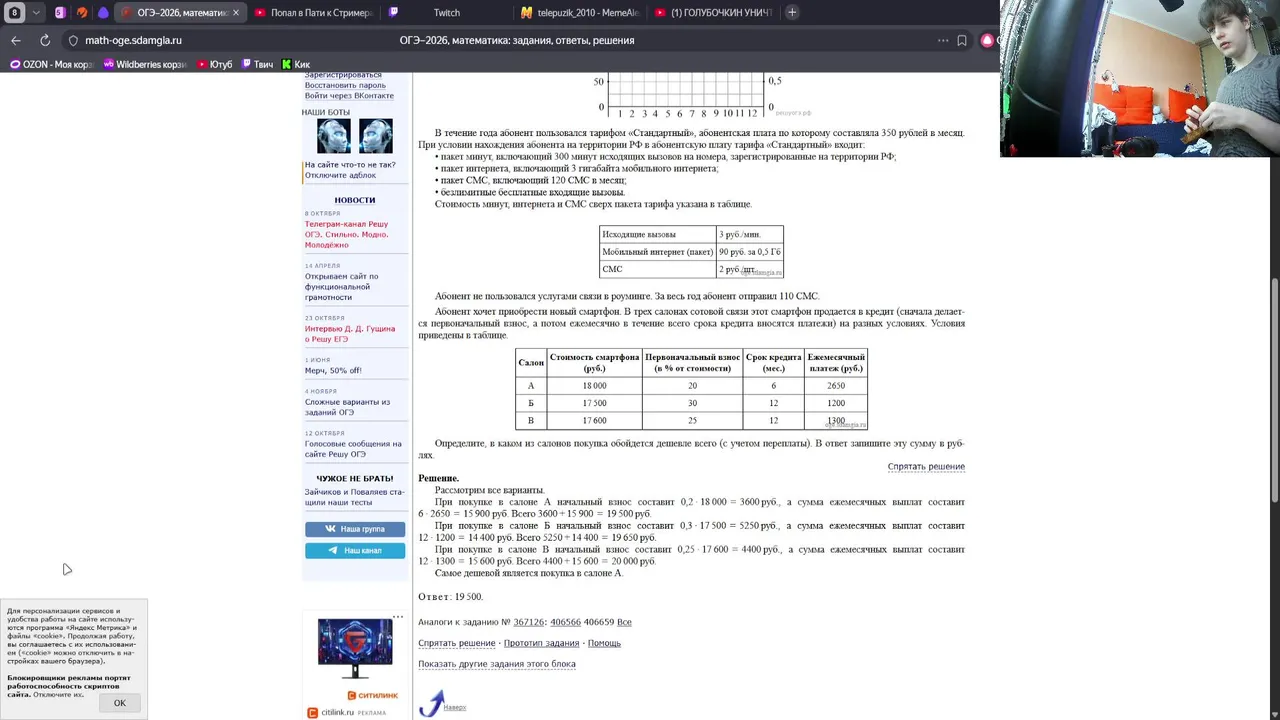Click 'Прототип задания' link
This screenshot has height=720, width=1280.
tap(541, 643)
